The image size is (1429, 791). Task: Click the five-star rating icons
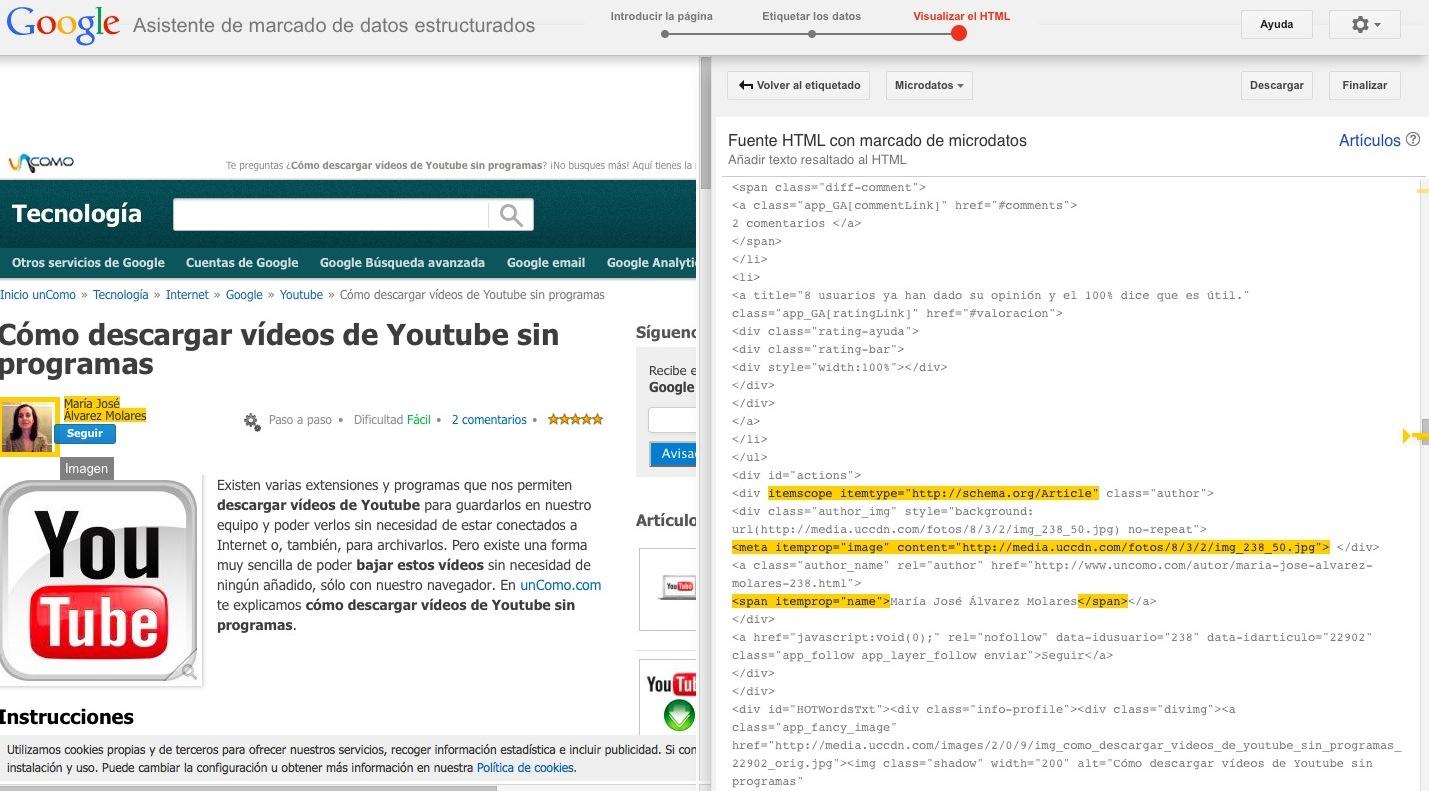point(575,420)
